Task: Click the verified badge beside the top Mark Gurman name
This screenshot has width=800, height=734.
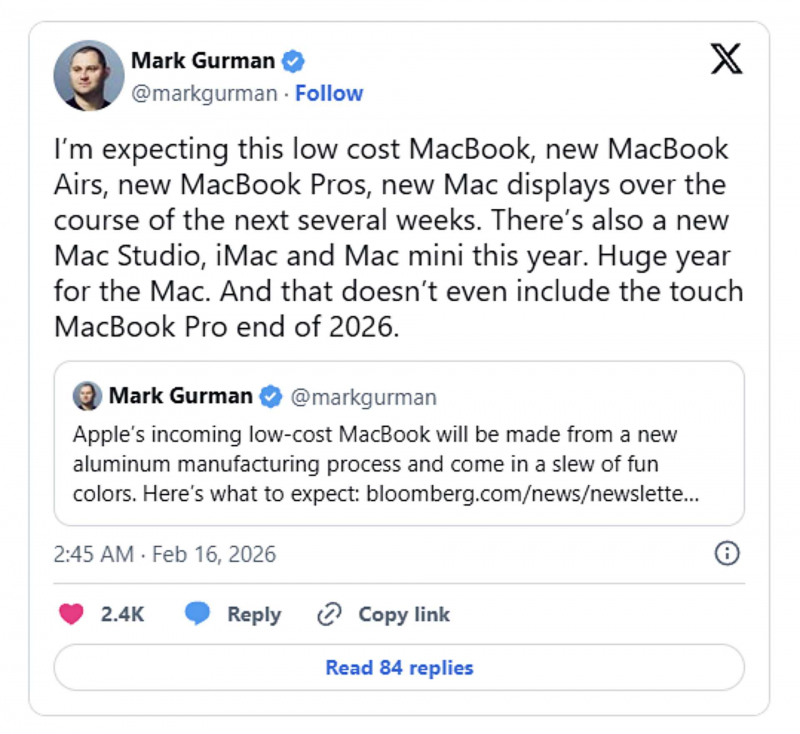Action: [292, 61]
